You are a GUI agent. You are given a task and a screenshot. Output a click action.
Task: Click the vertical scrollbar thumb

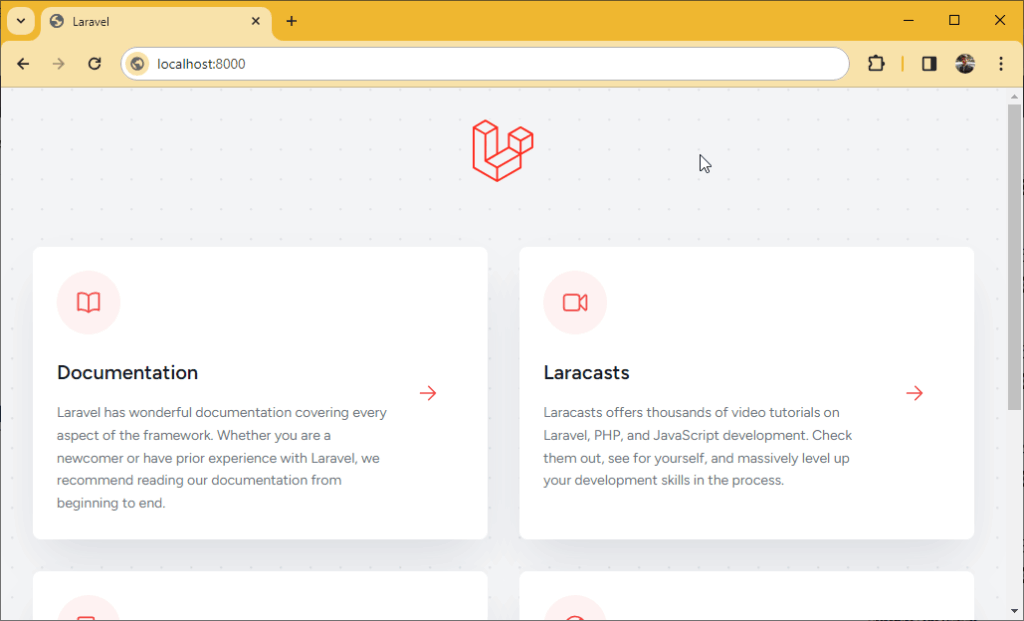[x=1014, y=257]
